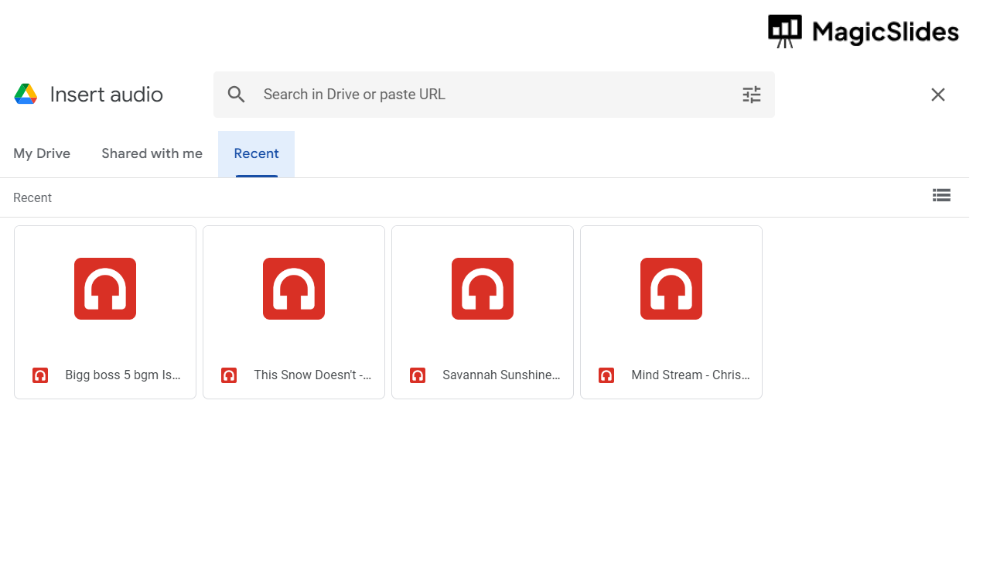Click small audio icon beside This Snow Doesn't

click(x=229, y=376)
